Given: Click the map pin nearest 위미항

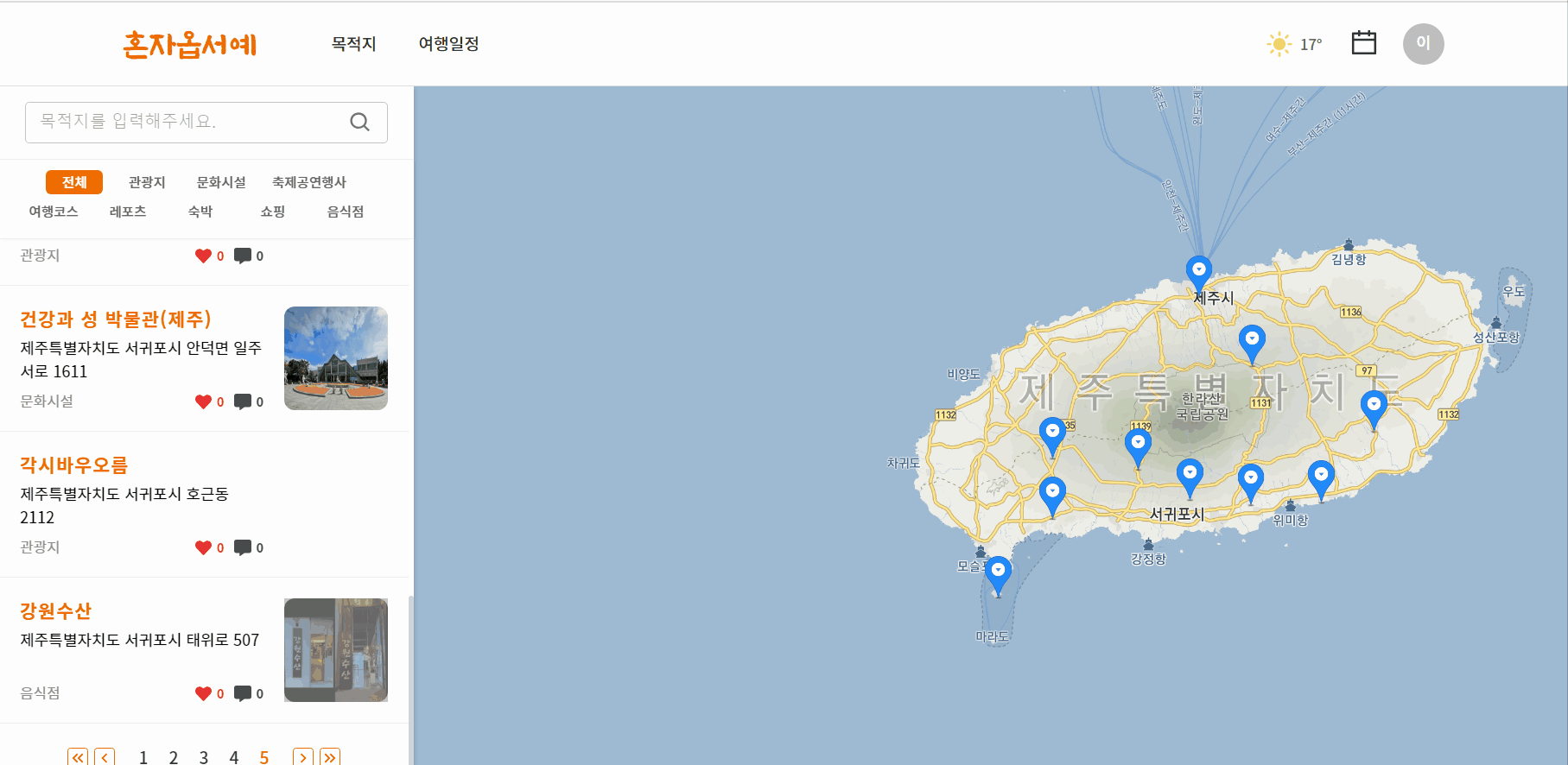Looking at the screenshot, I should (x=1321, y=478).
